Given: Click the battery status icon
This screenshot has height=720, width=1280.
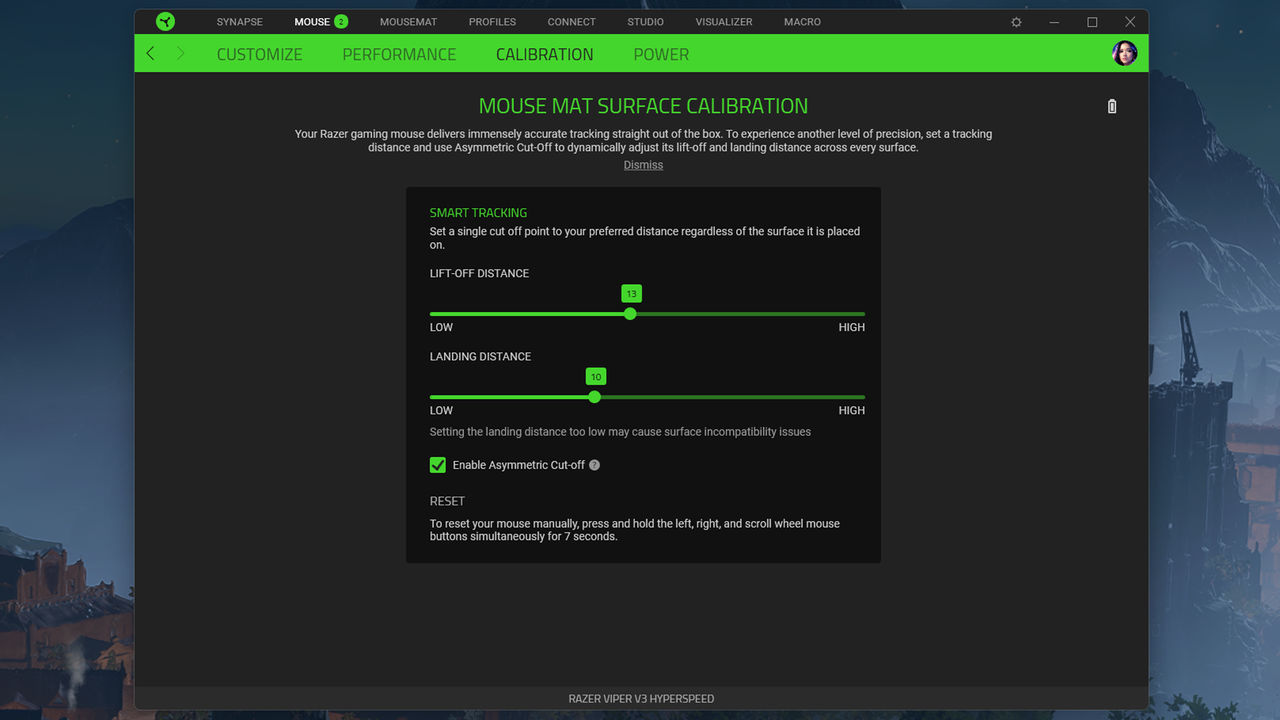Looking at the screenshot, I should [1112, 106].
